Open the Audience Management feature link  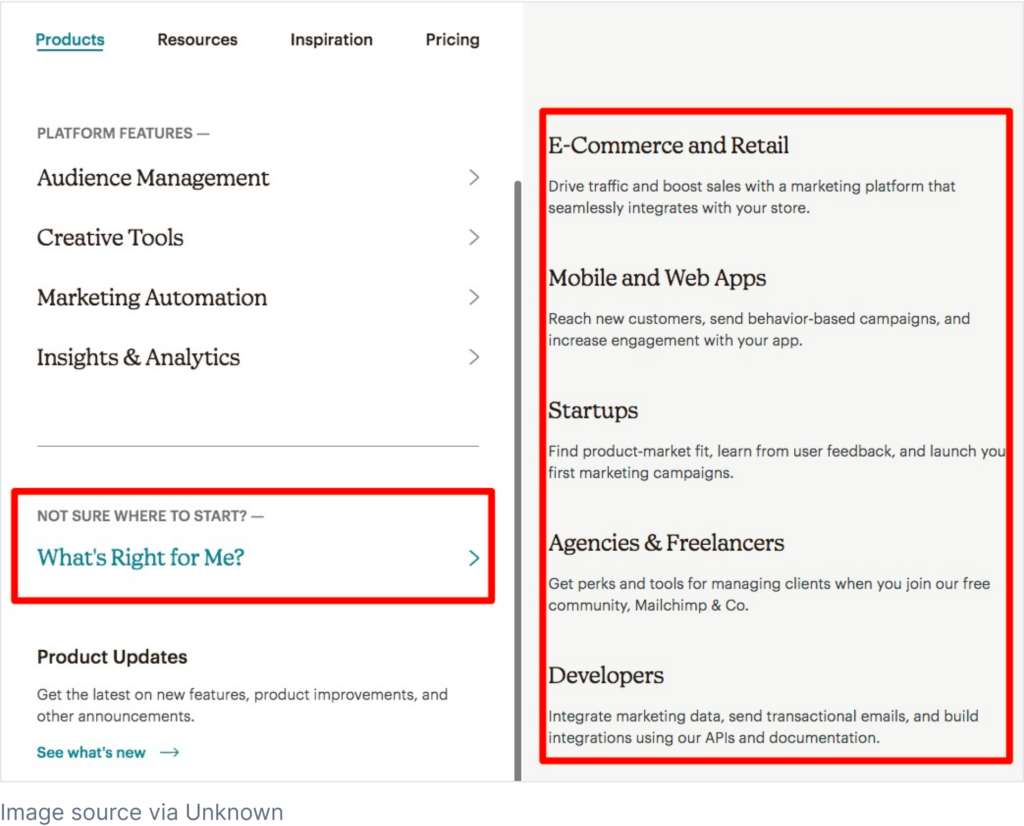[153, 178]
